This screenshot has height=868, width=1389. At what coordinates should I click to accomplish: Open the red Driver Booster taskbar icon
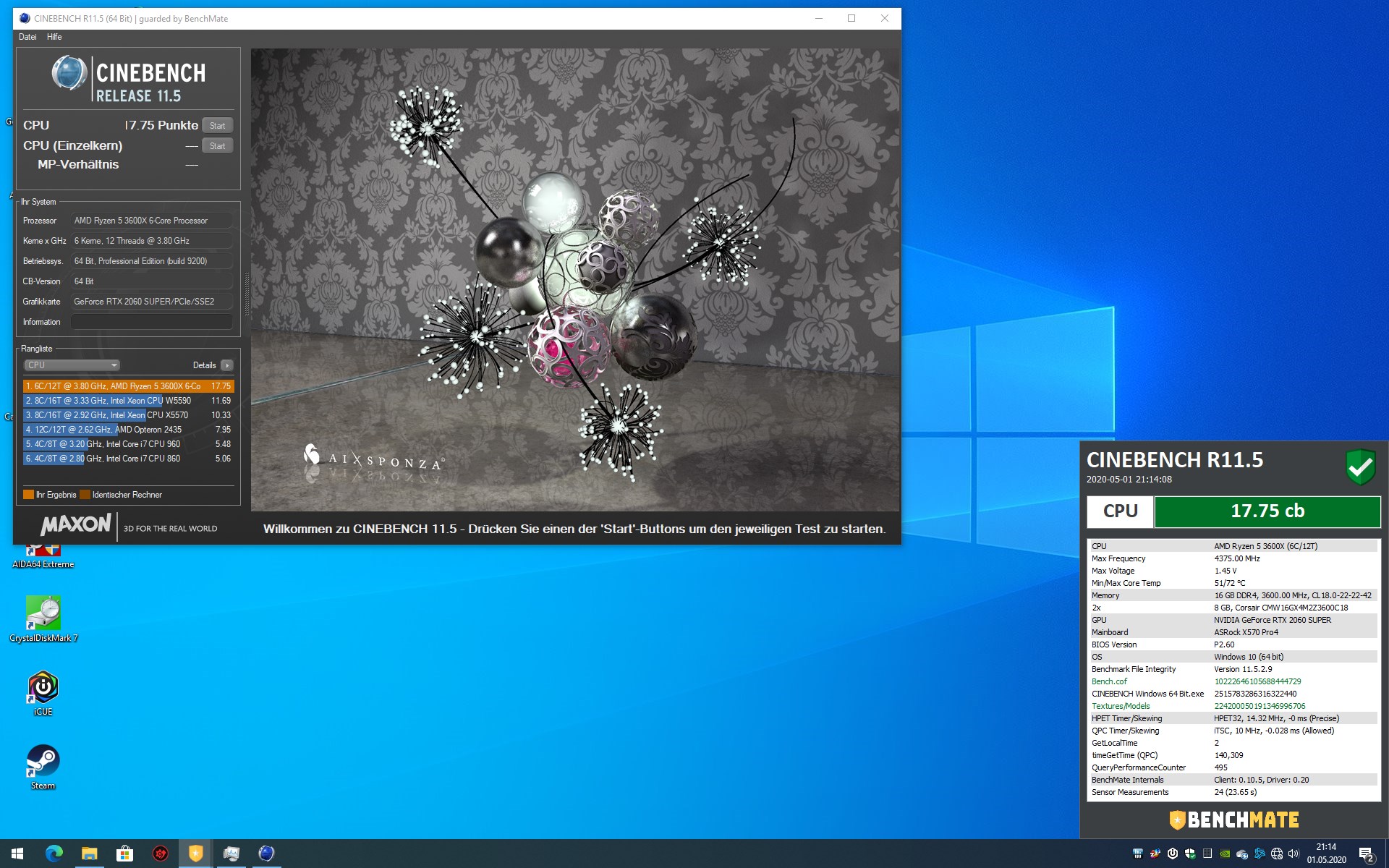pos(160,854)
